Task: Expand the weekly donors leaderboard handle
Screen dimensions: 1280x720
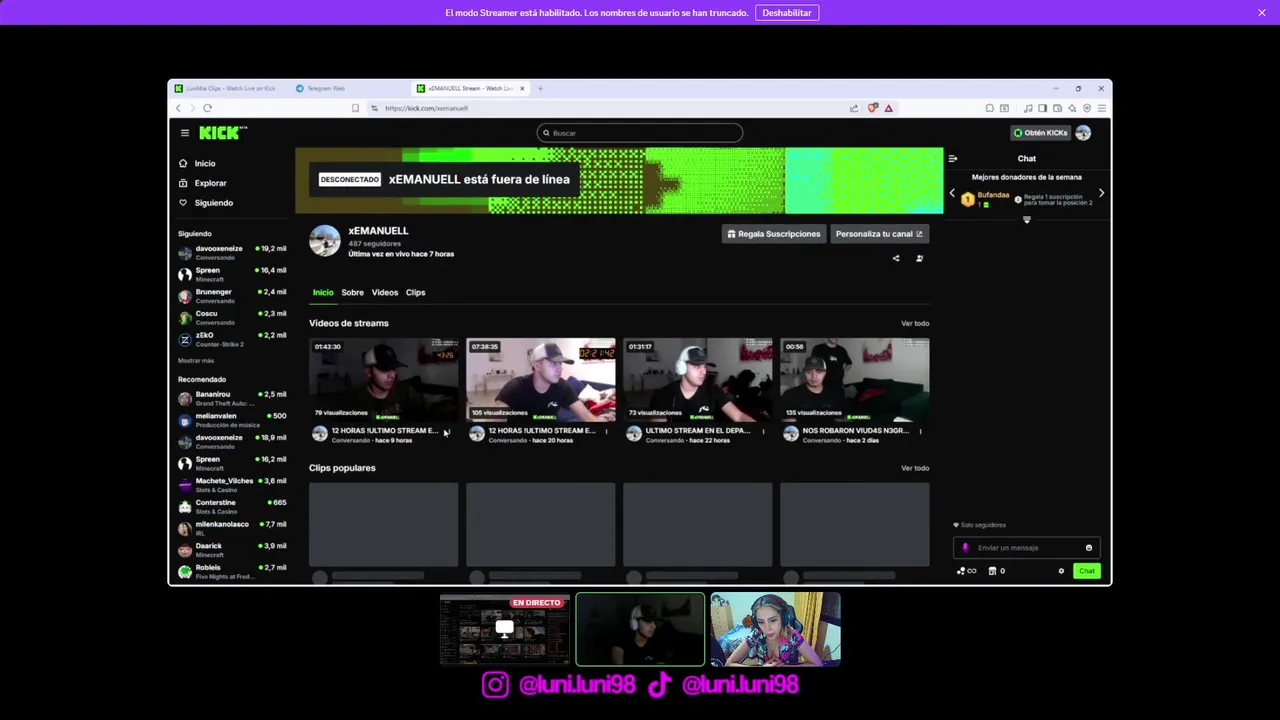Action: [1026, 220]
